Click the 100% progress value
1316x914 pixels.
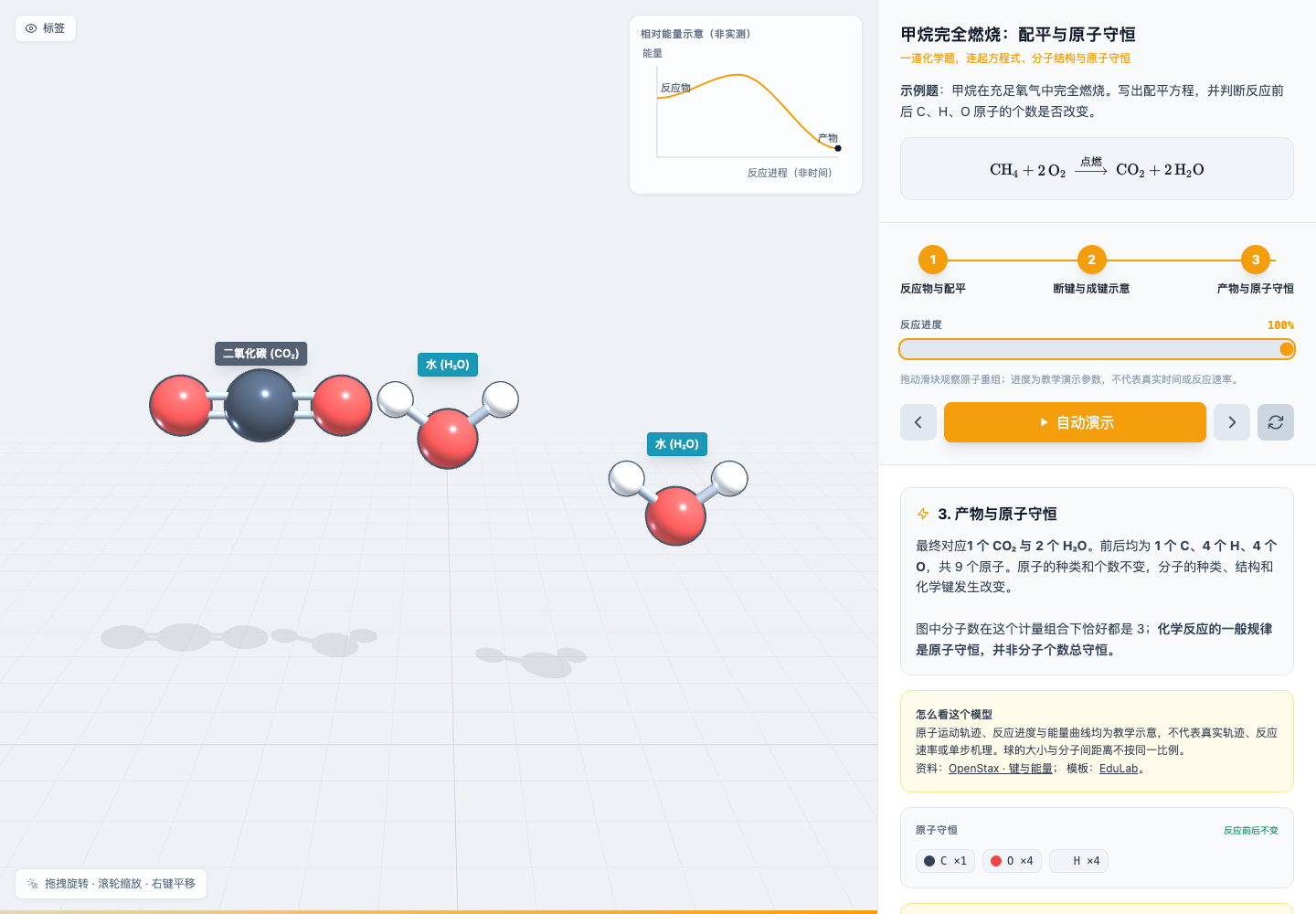point(1280,325)
